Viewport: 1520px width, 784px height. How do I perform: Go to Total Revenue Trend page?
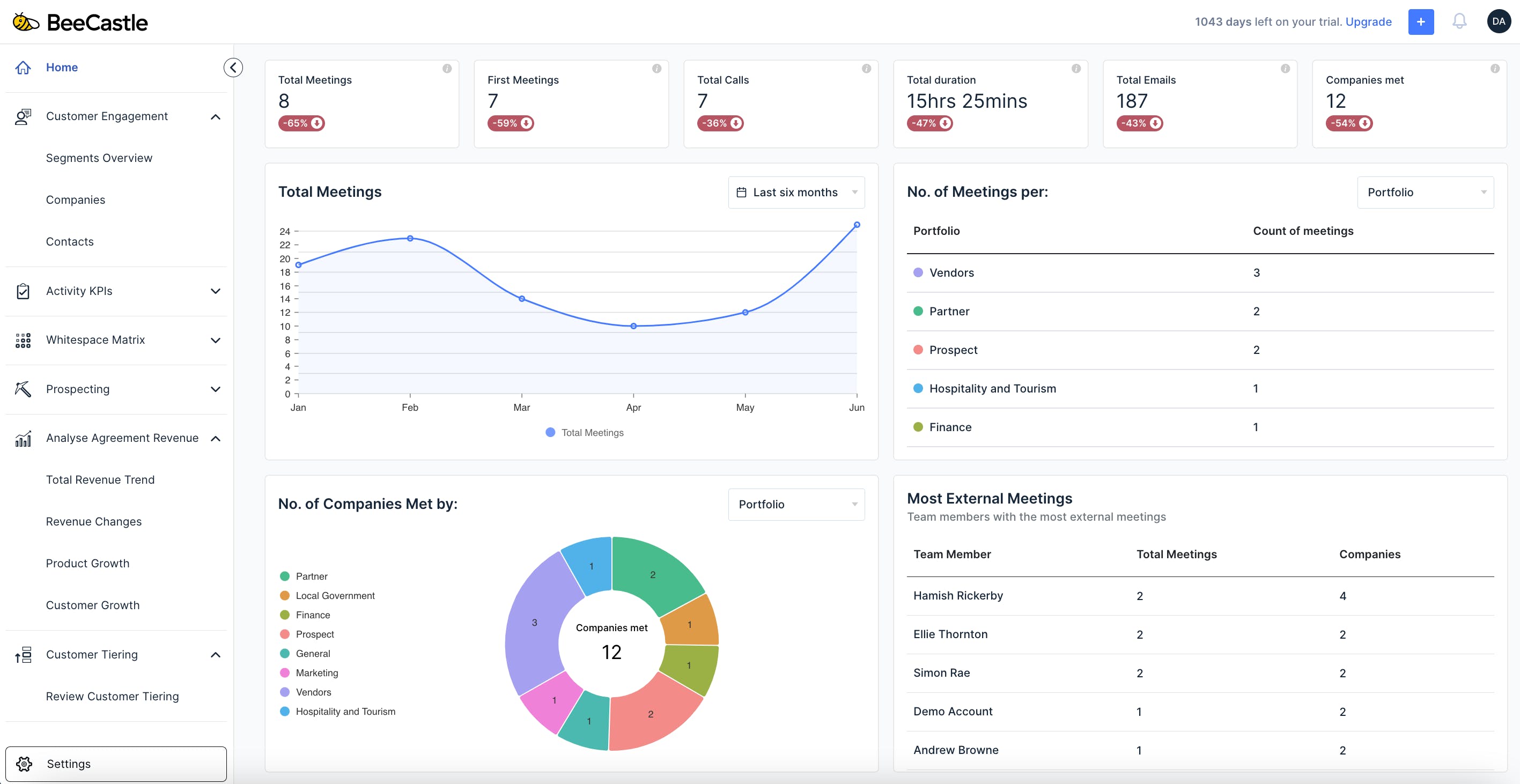[100, 479]
